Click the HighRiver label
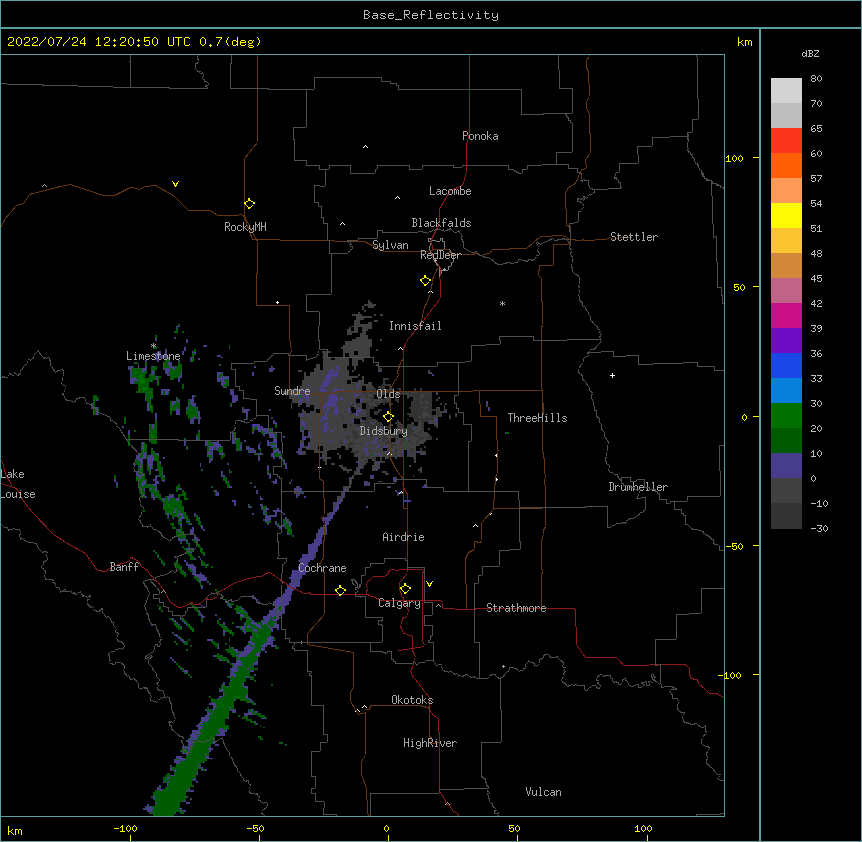This screenshot has width=862, height=842. point(430,743)
